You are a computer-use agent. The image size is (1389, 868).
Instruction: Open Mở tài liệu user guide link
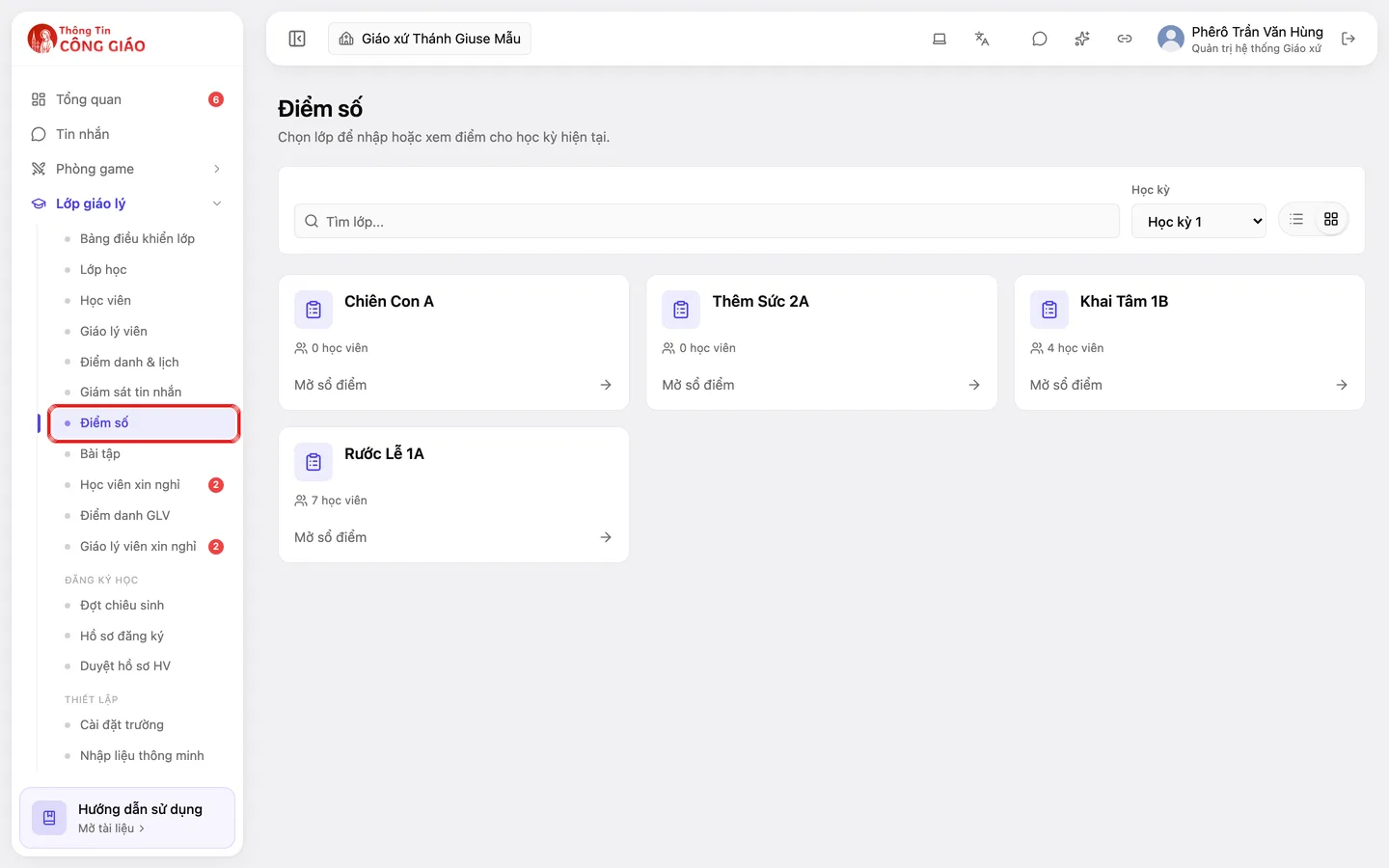pos(111,828)
